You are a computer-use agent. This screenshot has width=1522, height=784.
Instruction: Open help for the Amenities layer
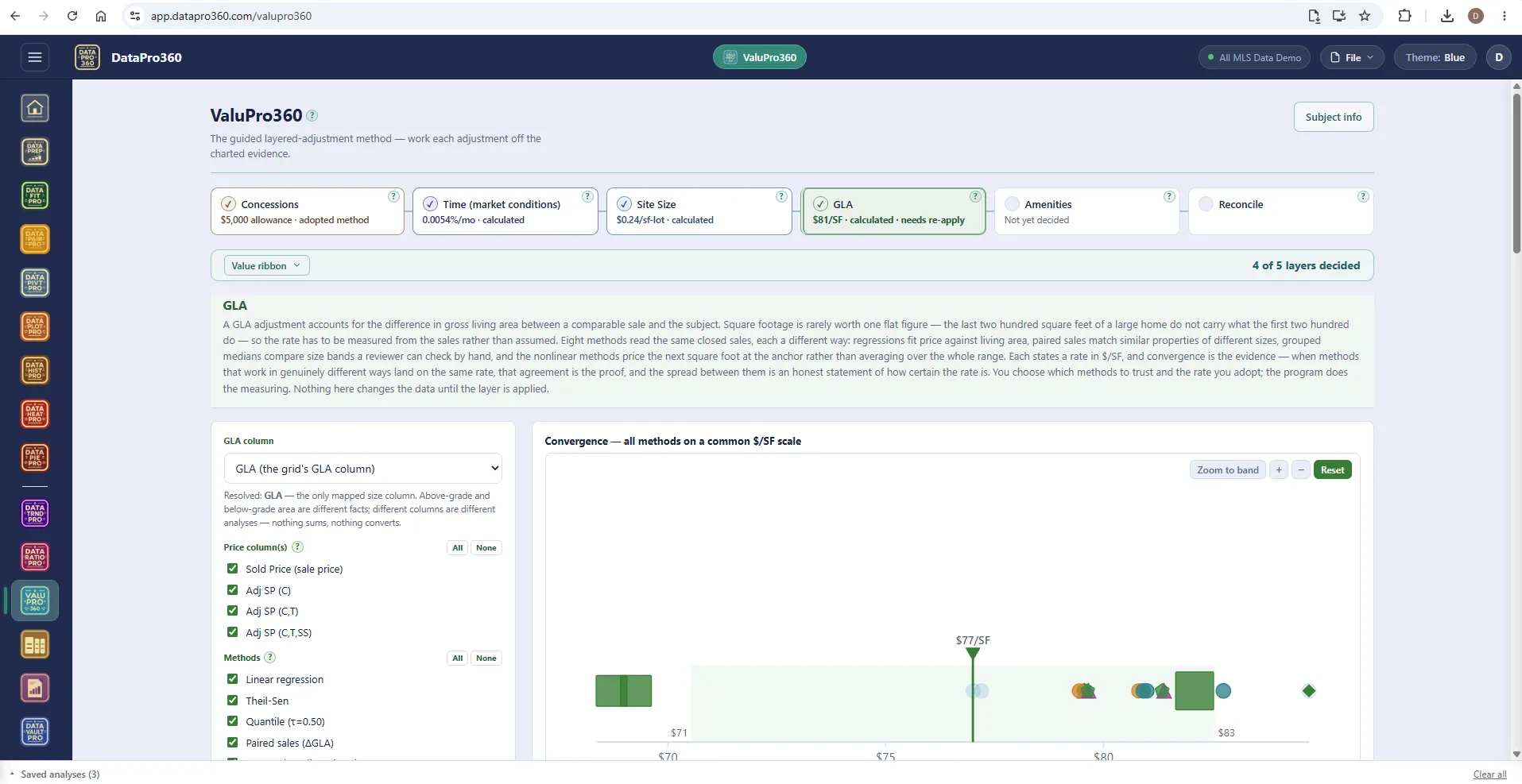point(1169,196)
